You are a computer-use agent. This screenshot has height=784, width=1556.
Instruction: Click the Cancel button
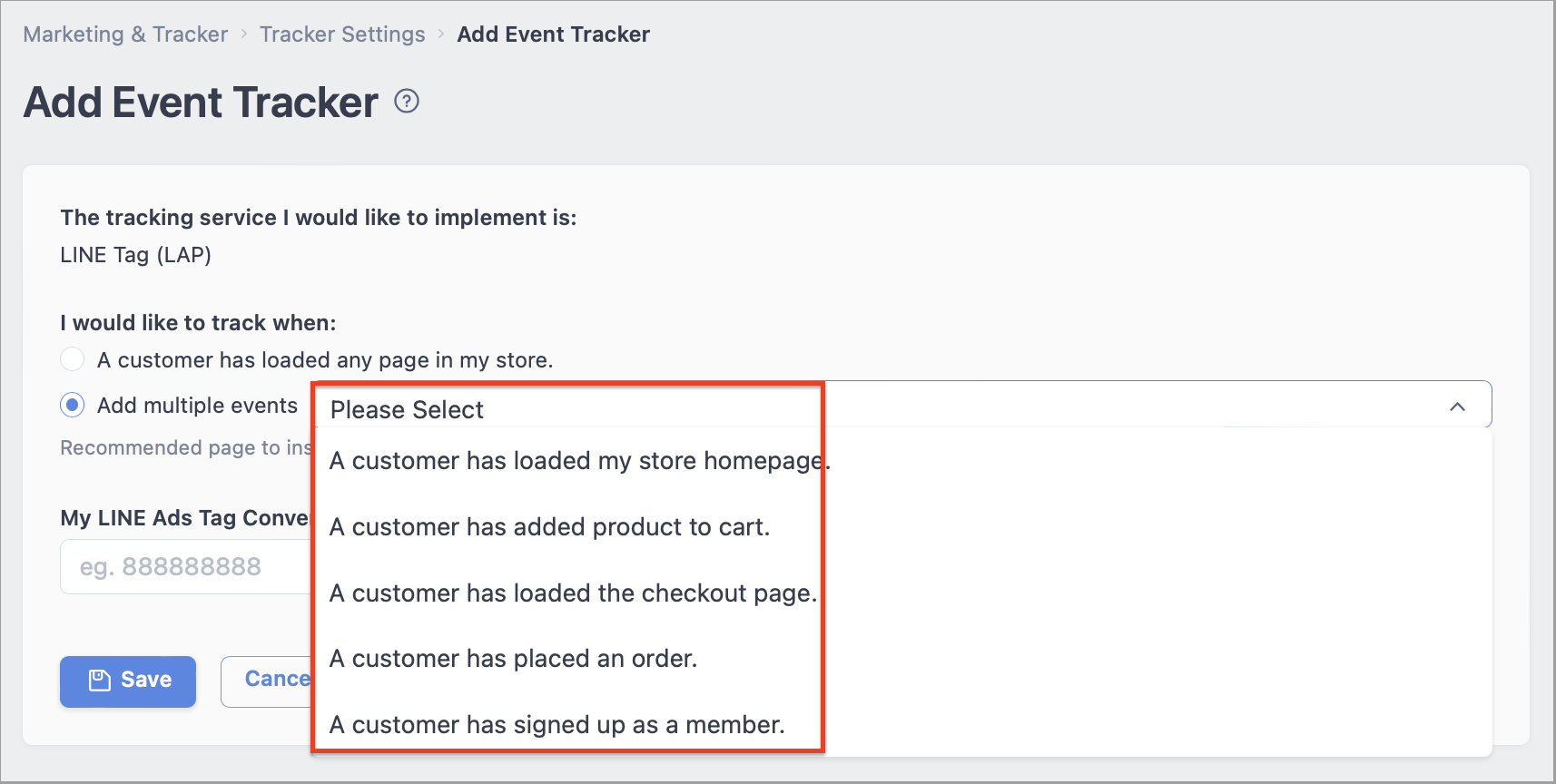pos(267,681)
